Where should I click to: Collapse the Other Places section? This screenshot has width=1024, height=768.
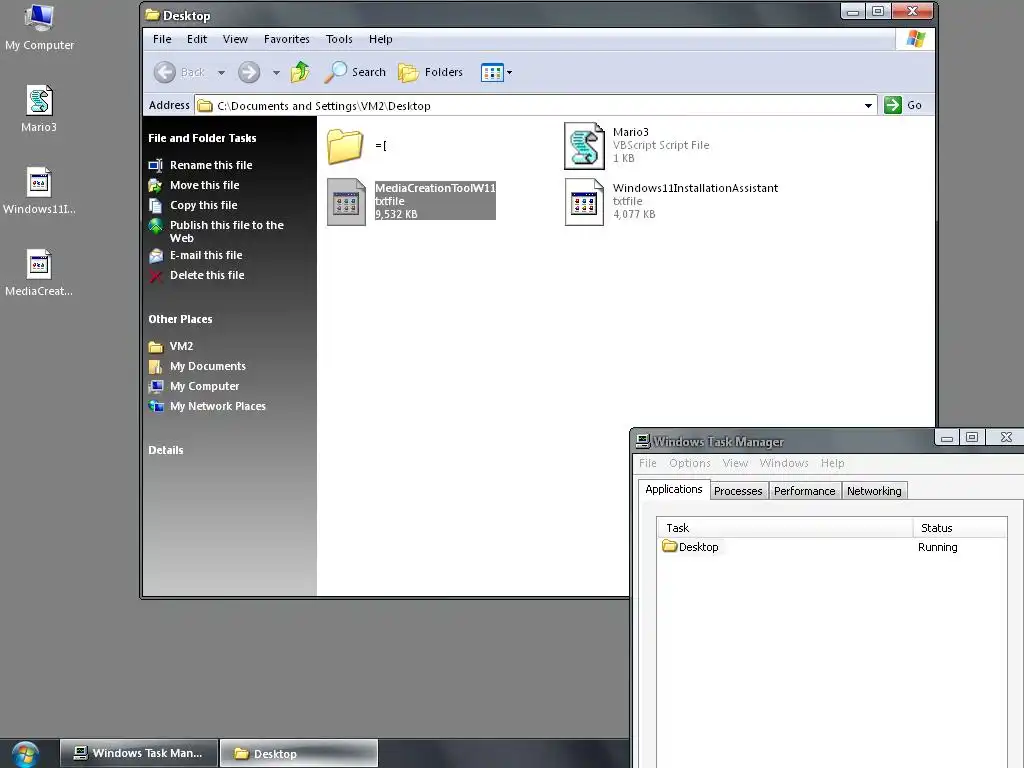point(180,319)
